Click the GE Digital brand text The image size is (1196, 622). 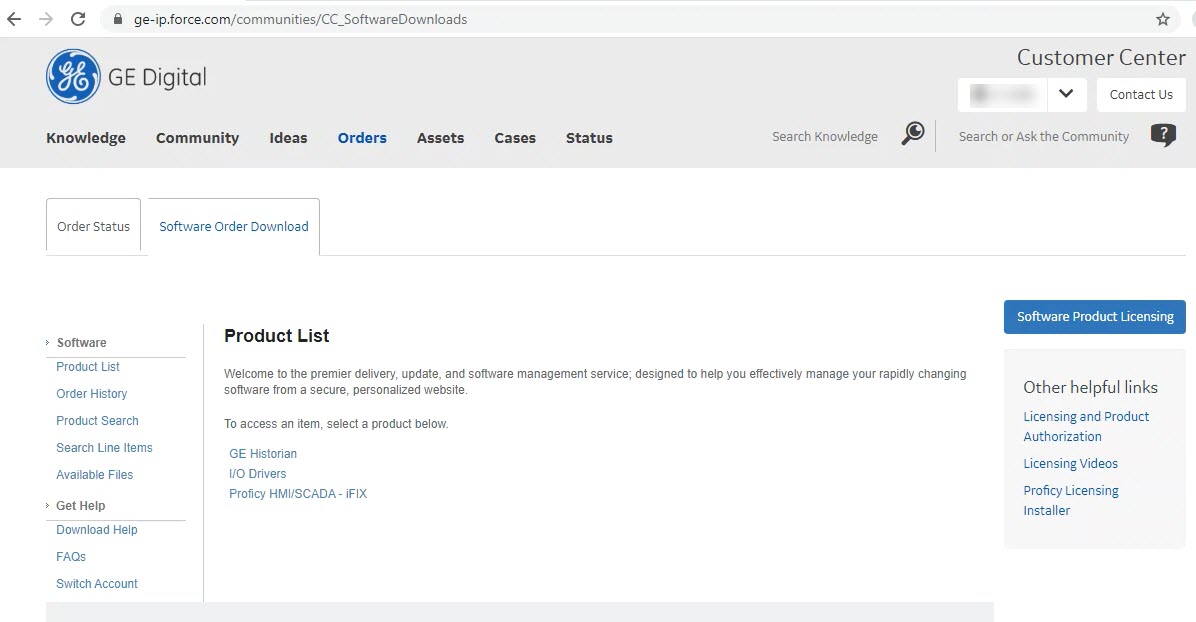pos(157,77)
